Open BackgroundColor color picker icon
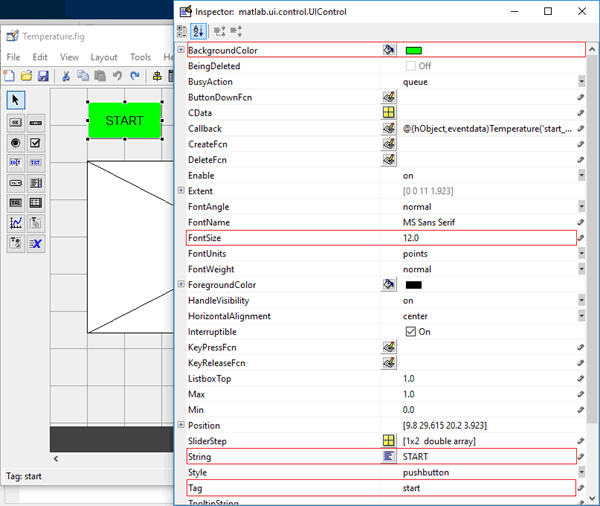This screenshot has height=506, width=600. click(389, 50)
